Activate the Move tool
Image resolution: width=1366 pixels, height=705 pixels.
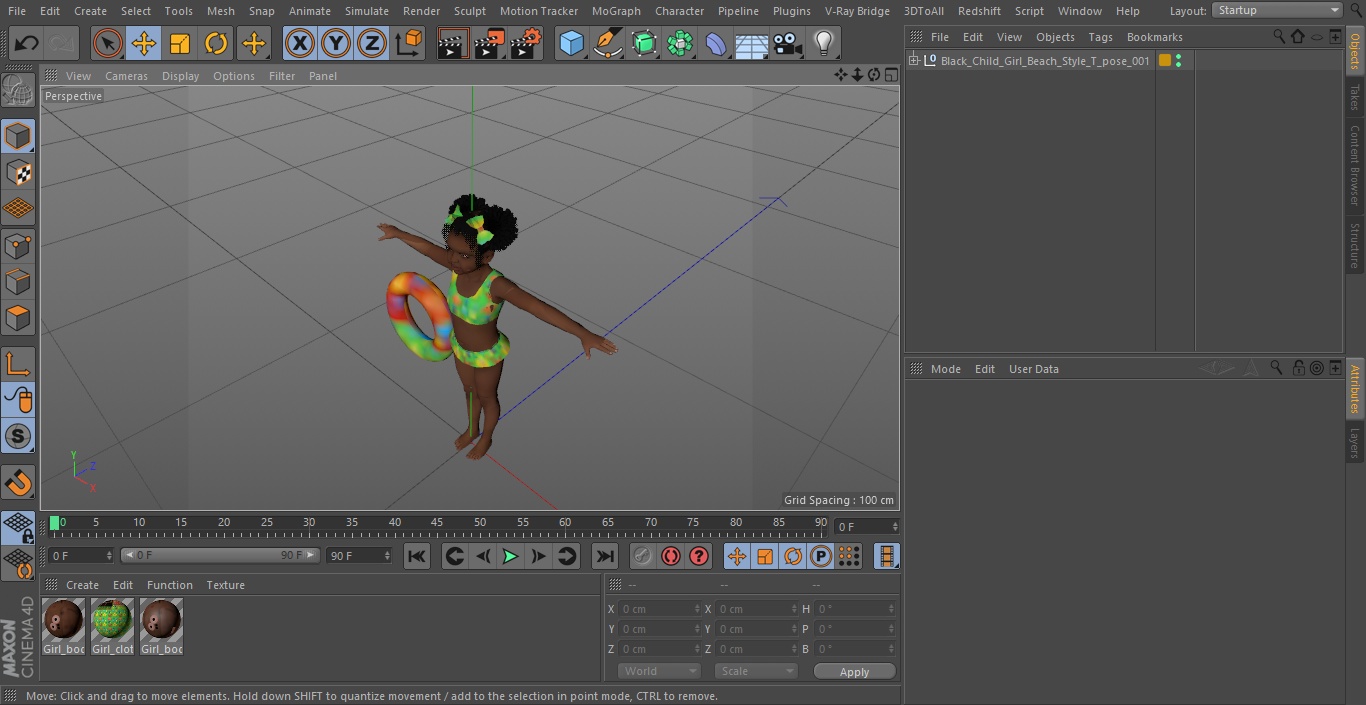pyautogui.click(x=144, y=43)
